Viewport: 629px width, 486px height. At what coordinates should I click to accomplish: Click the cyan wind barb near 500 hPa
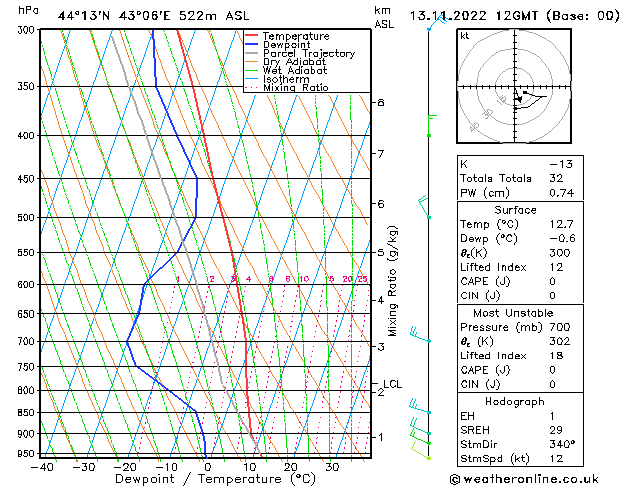[x=426, y=208]
